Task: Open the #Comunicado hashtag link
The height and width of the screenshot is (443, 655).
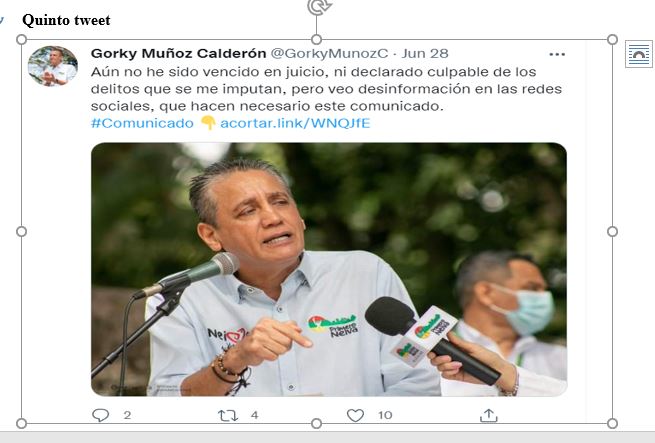Action: pos(142,123)
